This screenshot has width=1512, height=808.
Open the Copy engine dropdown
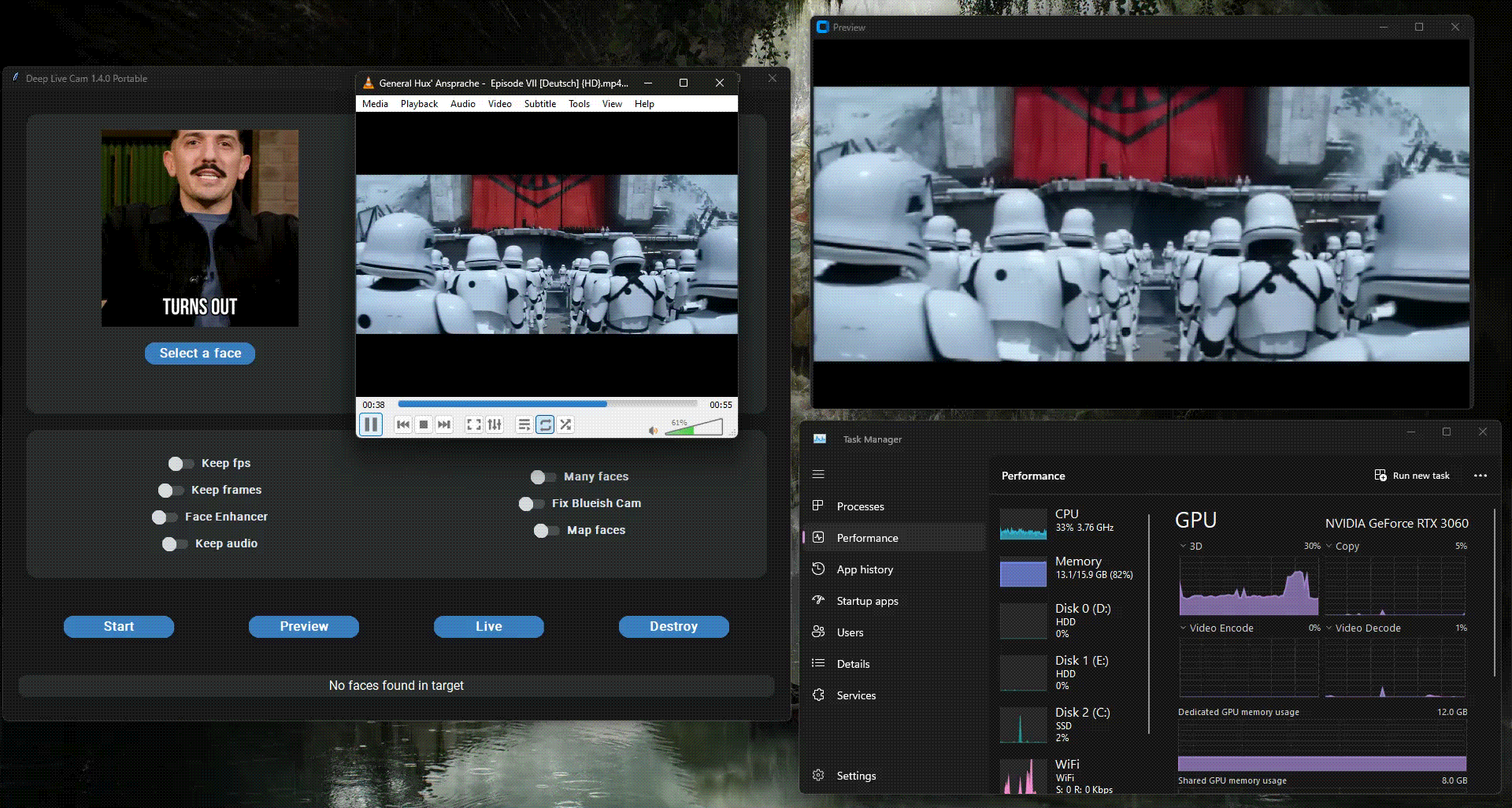coord(1329,546)
